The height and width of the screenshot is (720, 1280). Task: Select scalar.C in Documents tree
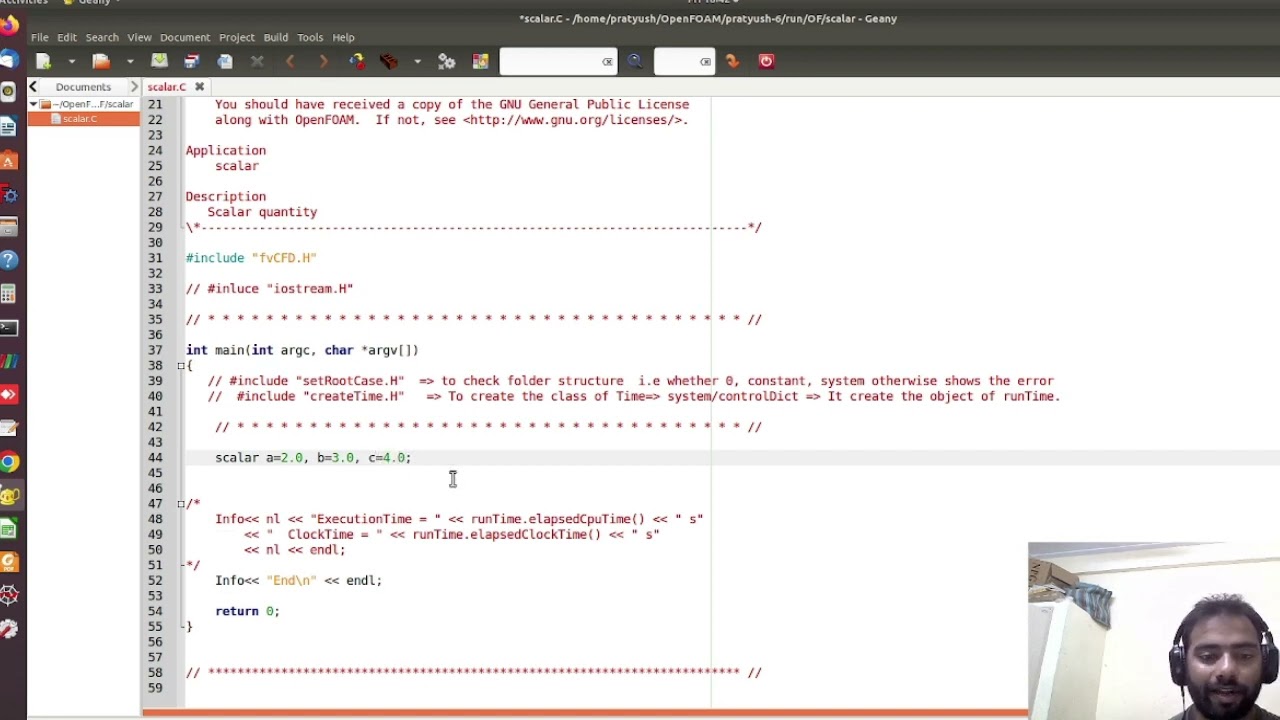tap(80, 119)
